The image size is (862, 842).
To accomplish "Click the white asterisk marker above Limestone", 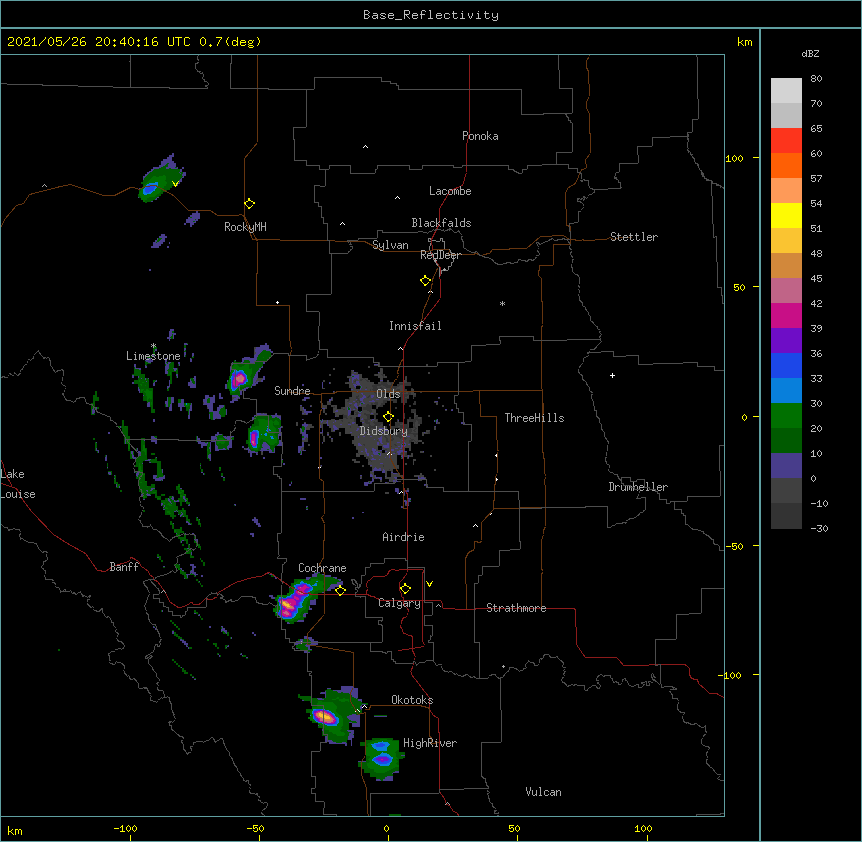I will pyautogui.click(x=153, y=346).
